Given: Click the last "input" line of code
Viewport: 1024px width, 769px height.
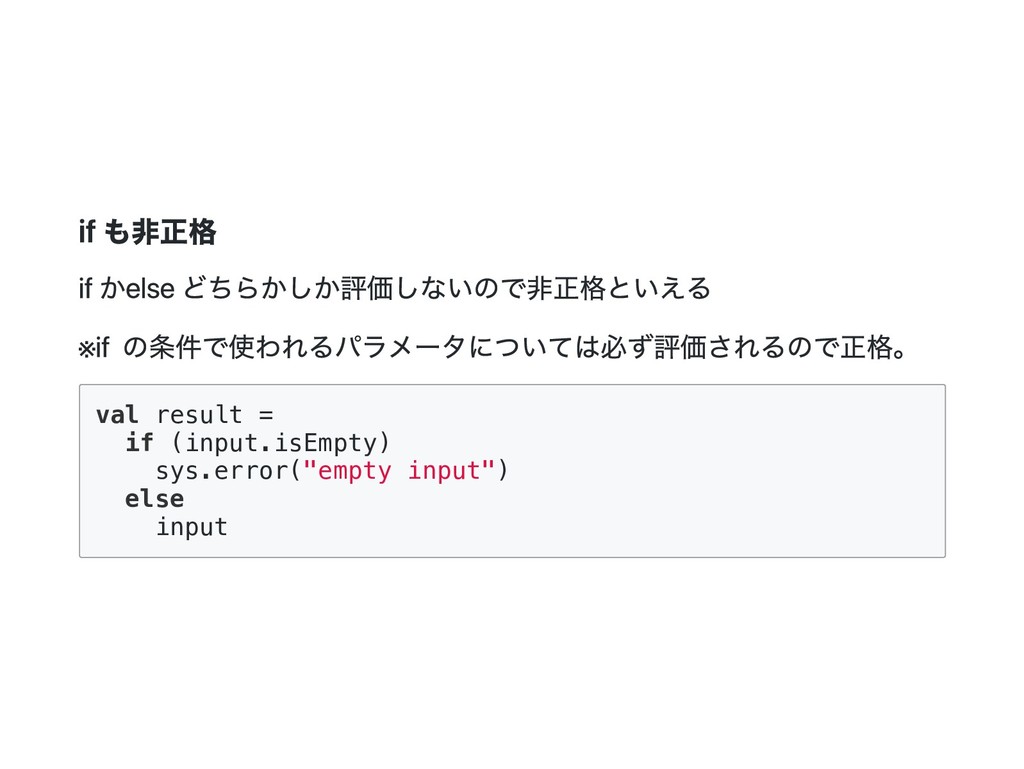Looking at the screenshot, I should point(191,526).
